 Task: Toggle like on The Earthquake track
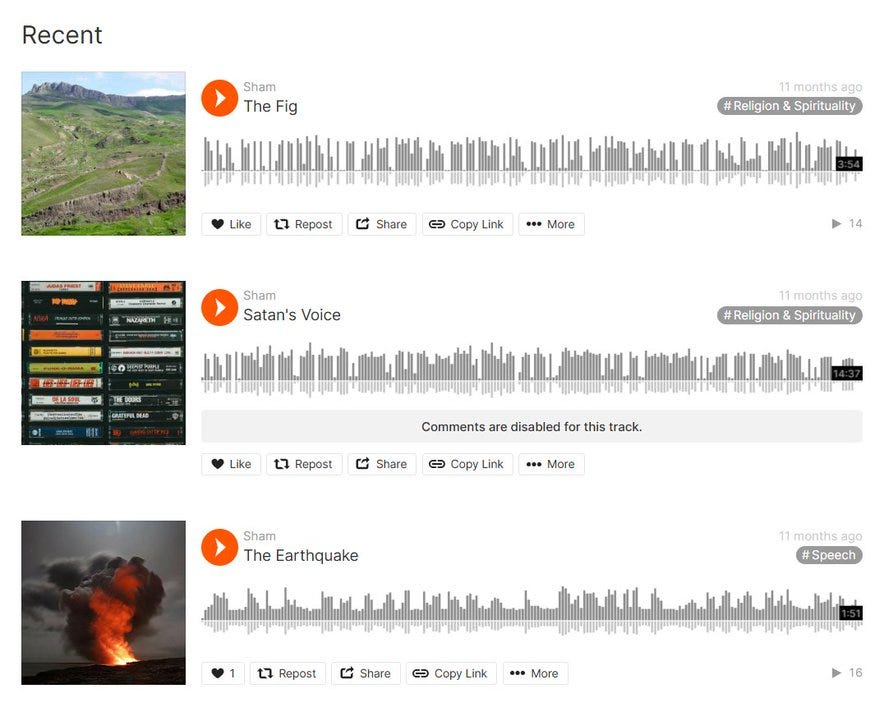pyautogui.click(x=223, y=673)
